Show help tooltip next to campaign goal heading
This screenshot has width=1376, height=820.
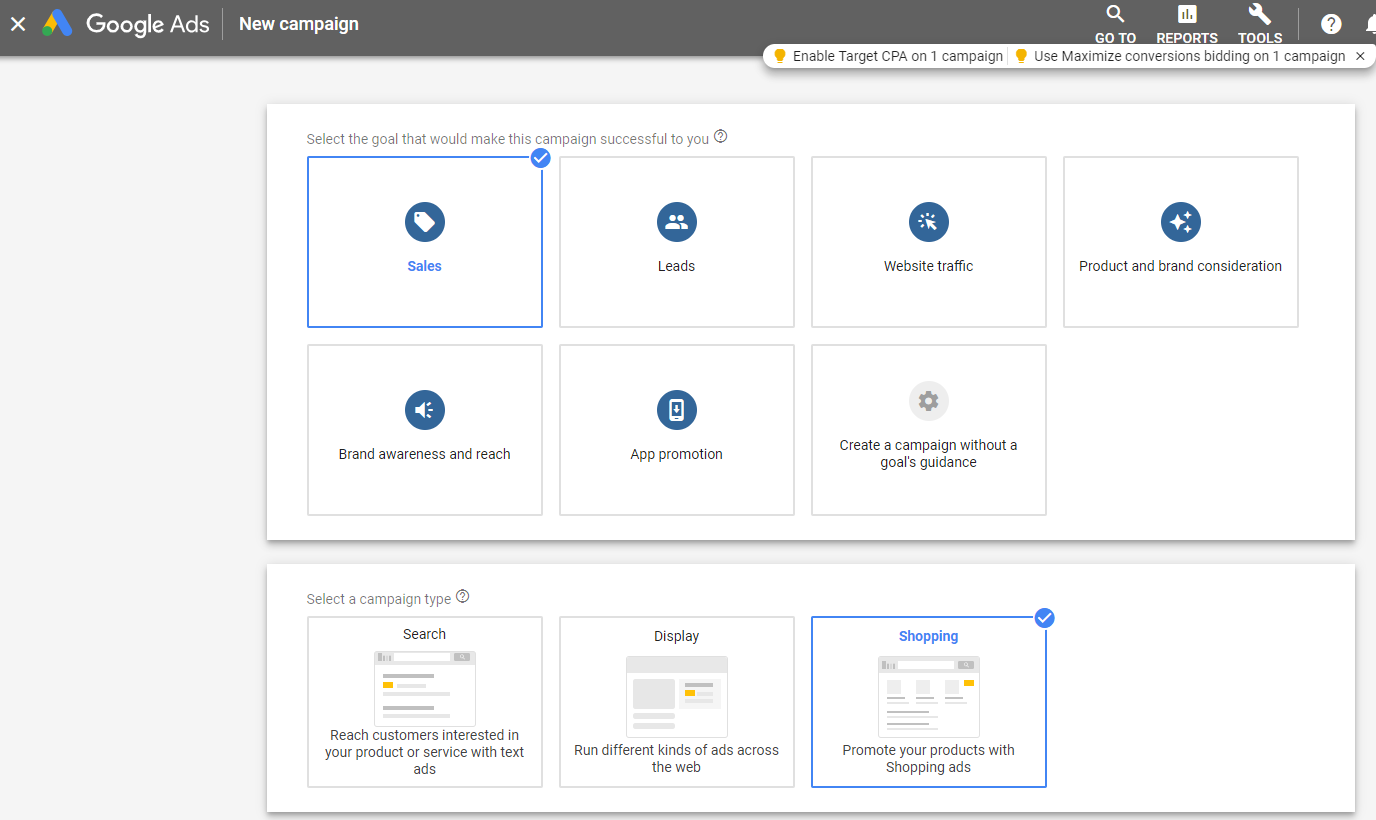(x=721, y=137)
